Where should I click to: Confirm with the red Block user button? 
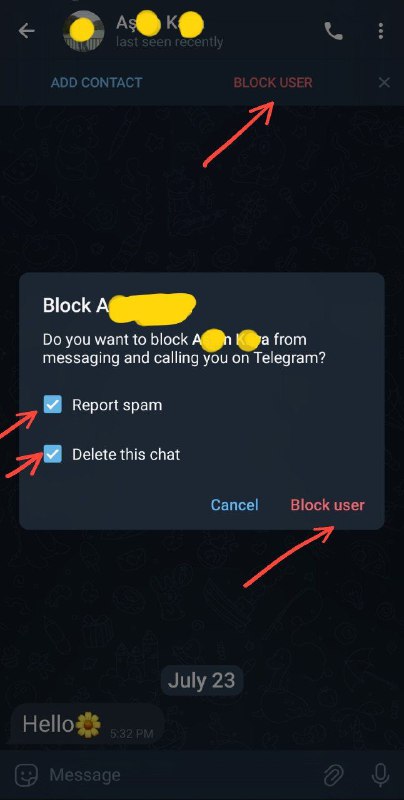[327, 505]
